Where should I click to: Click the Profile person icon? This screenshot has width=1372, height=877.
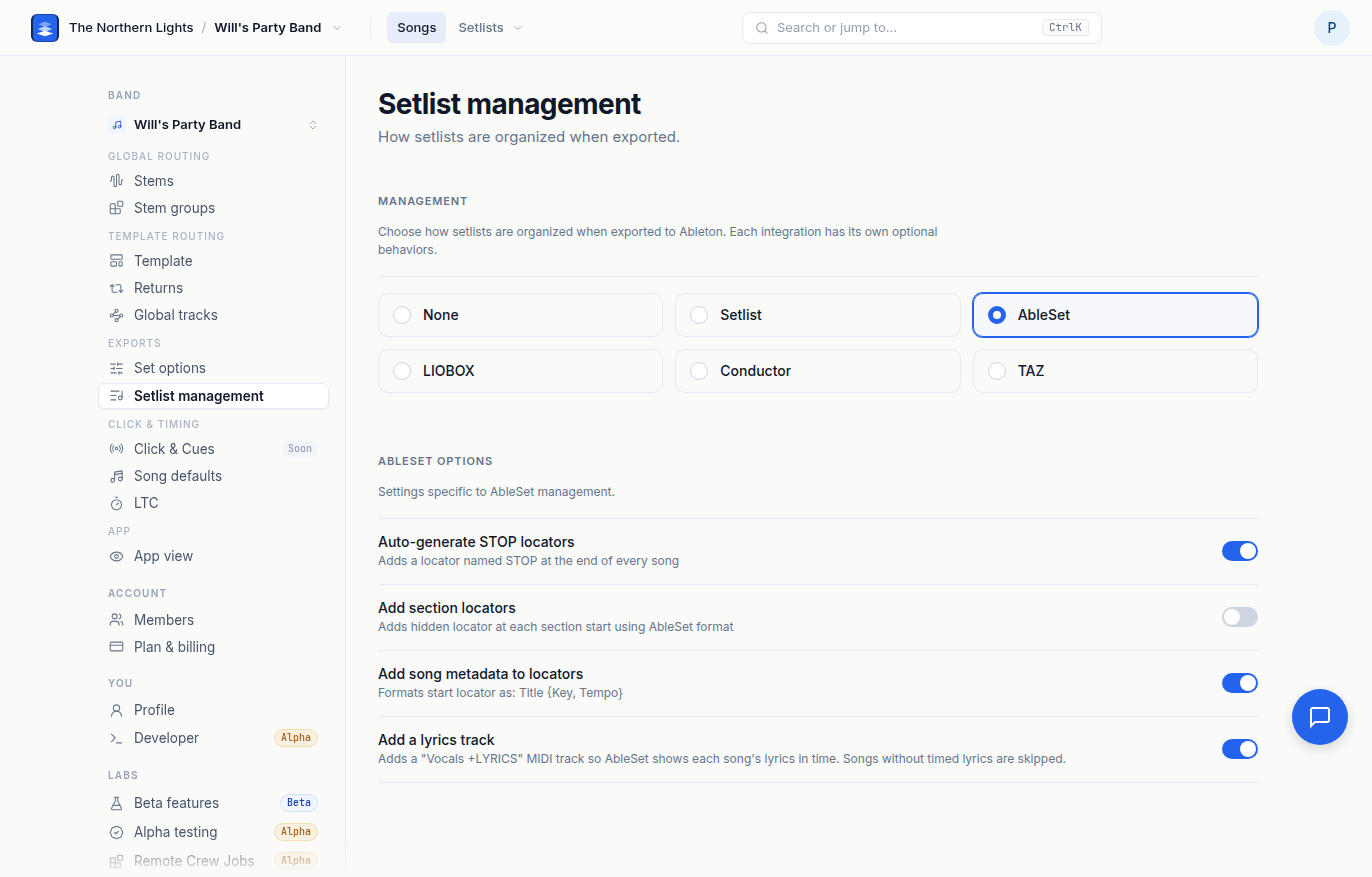(x=116, y=710)
